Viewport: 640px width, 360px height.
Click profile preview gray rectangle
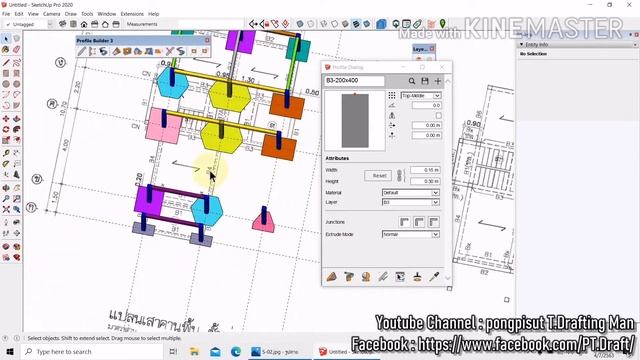(355, 121)
